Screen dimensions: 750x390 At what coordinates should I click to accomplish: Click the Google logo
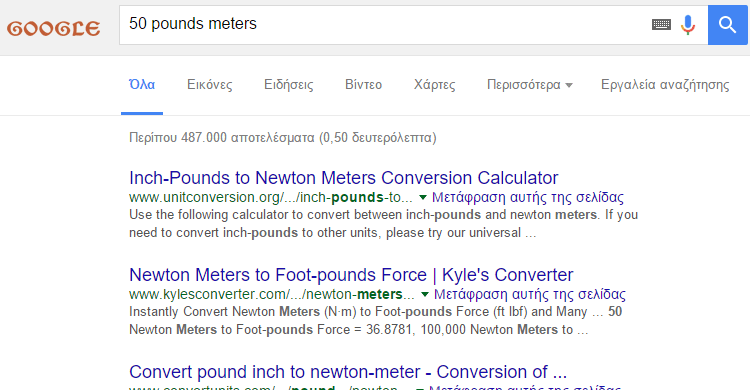54,28
